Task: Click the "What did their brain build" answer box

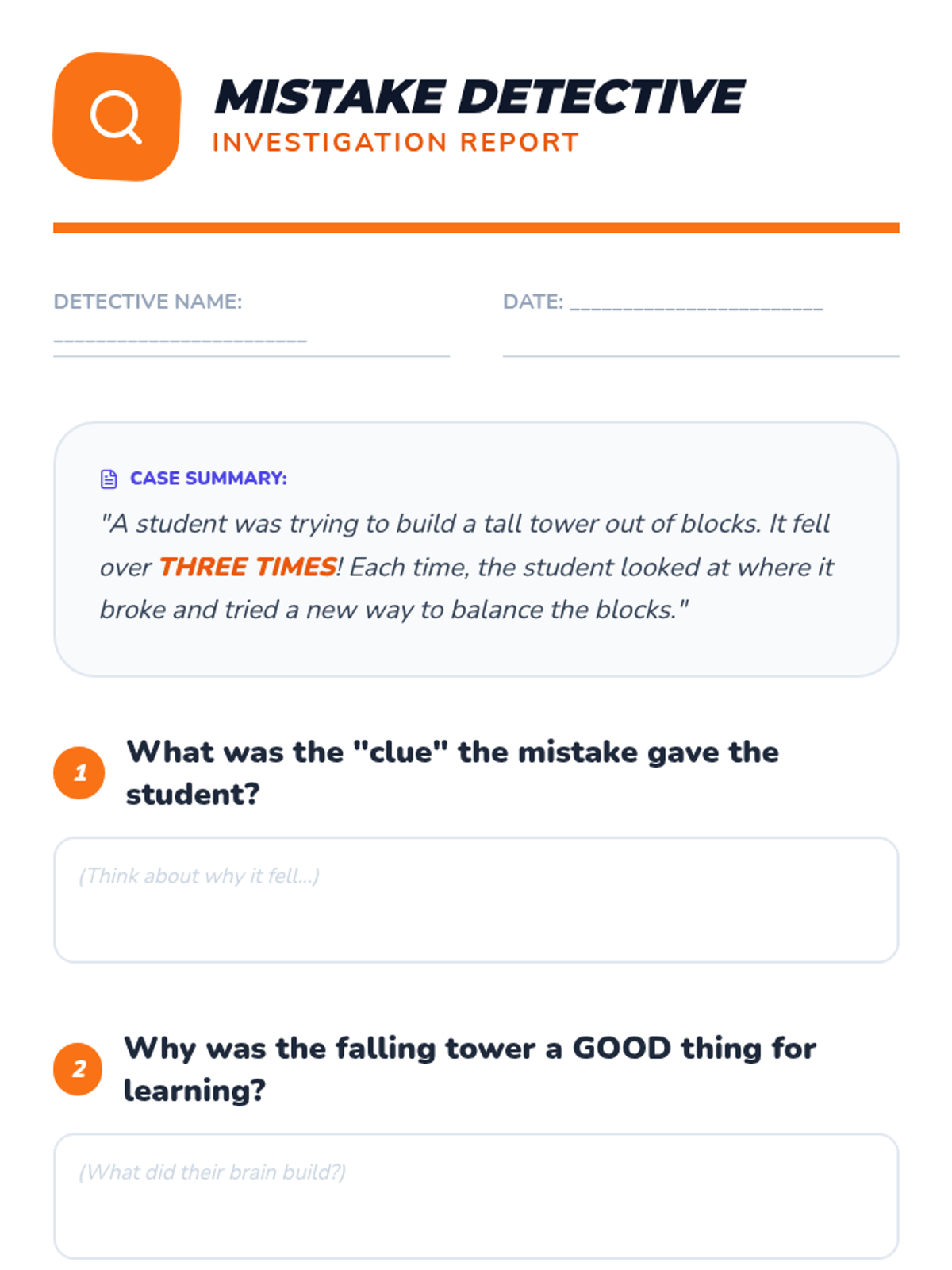Action: pos(476,1196)
